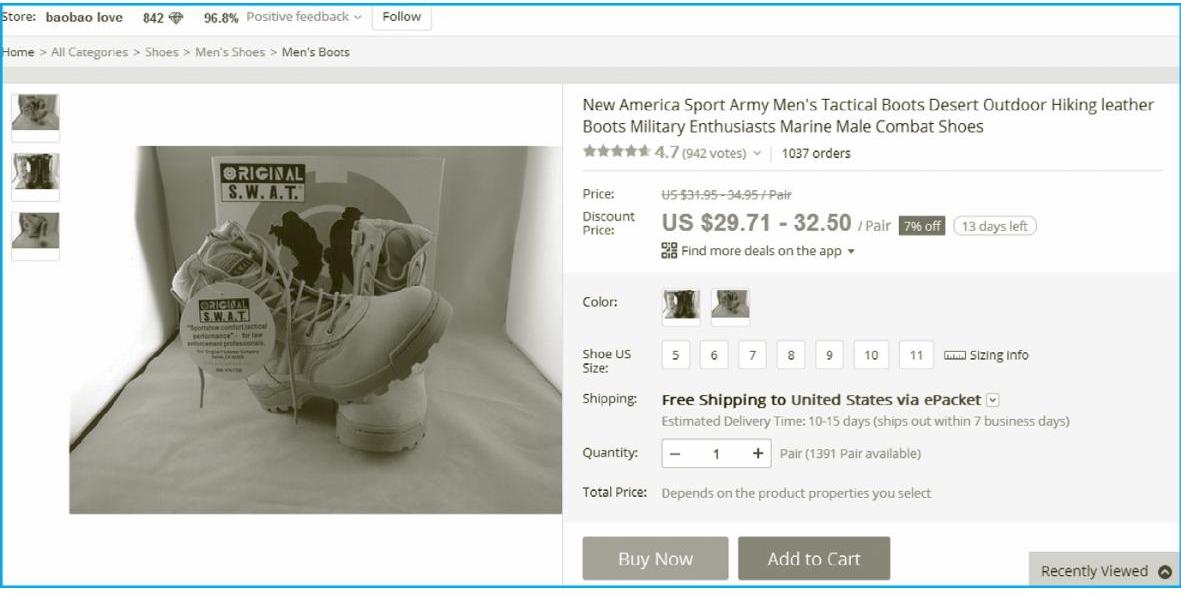Open the shipping method dropdown
Viewport: 1181px width, 597px height.
(993, 400)
